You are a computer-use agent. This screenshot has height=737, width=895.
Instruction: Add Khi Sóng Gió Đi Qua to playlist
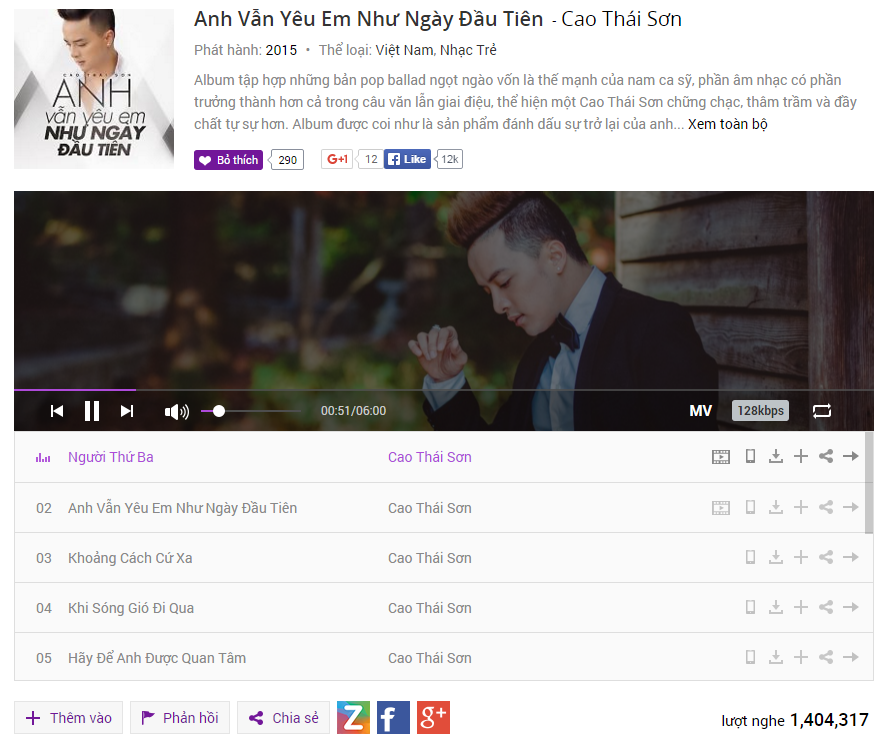click(801, 607)
